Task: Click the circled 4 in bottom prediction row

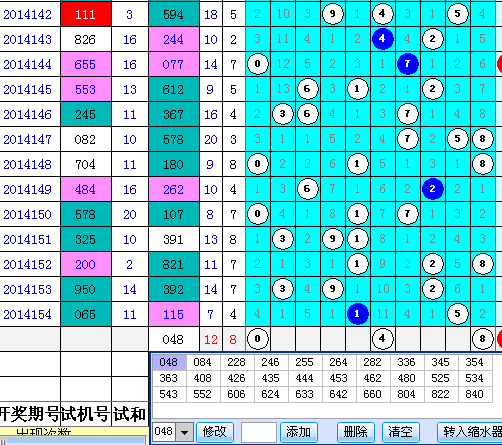Action: pos(382,339)
